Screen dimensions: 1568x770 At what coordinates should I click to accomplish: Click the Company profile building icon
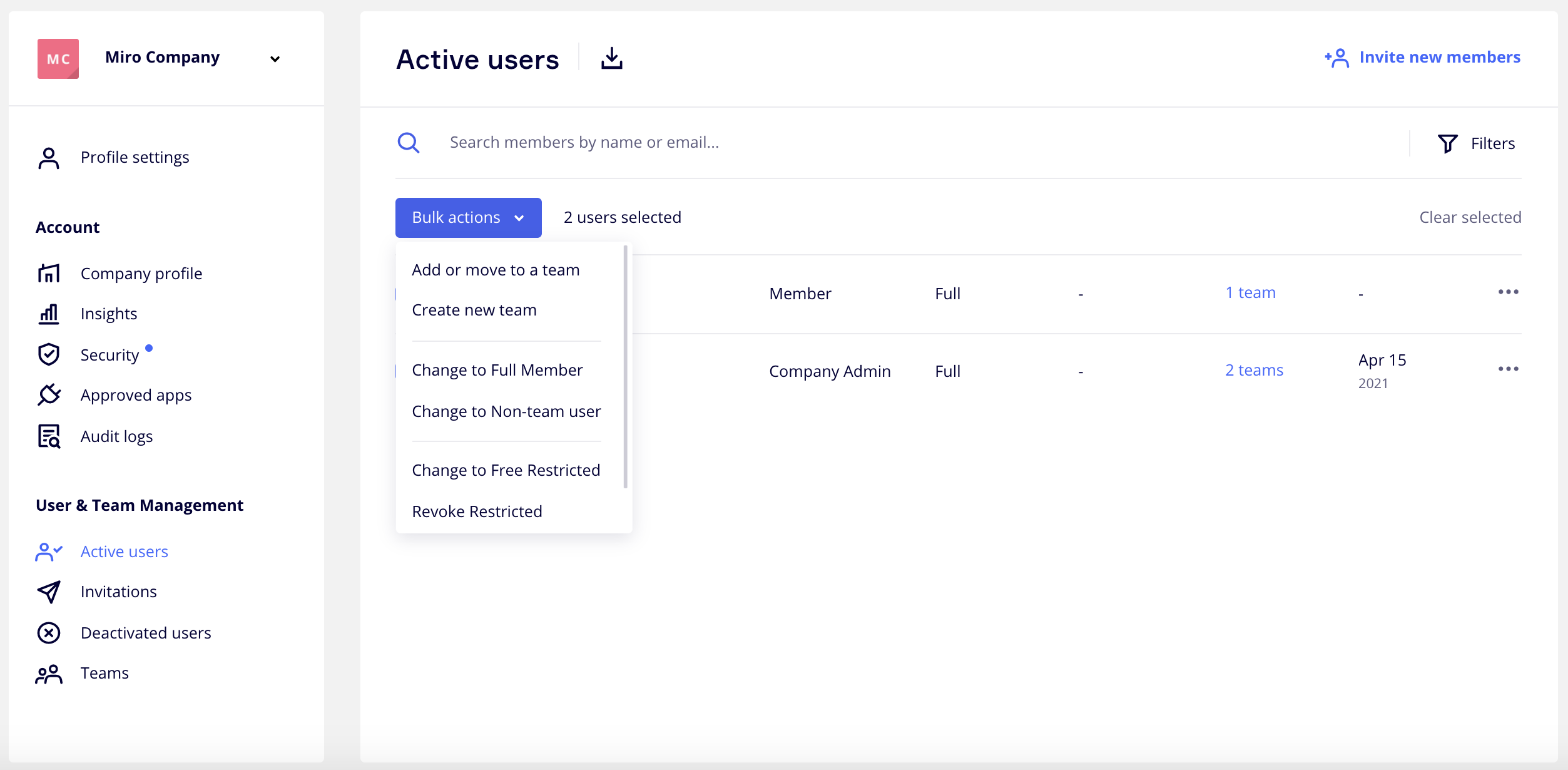(x=49, y=273)
